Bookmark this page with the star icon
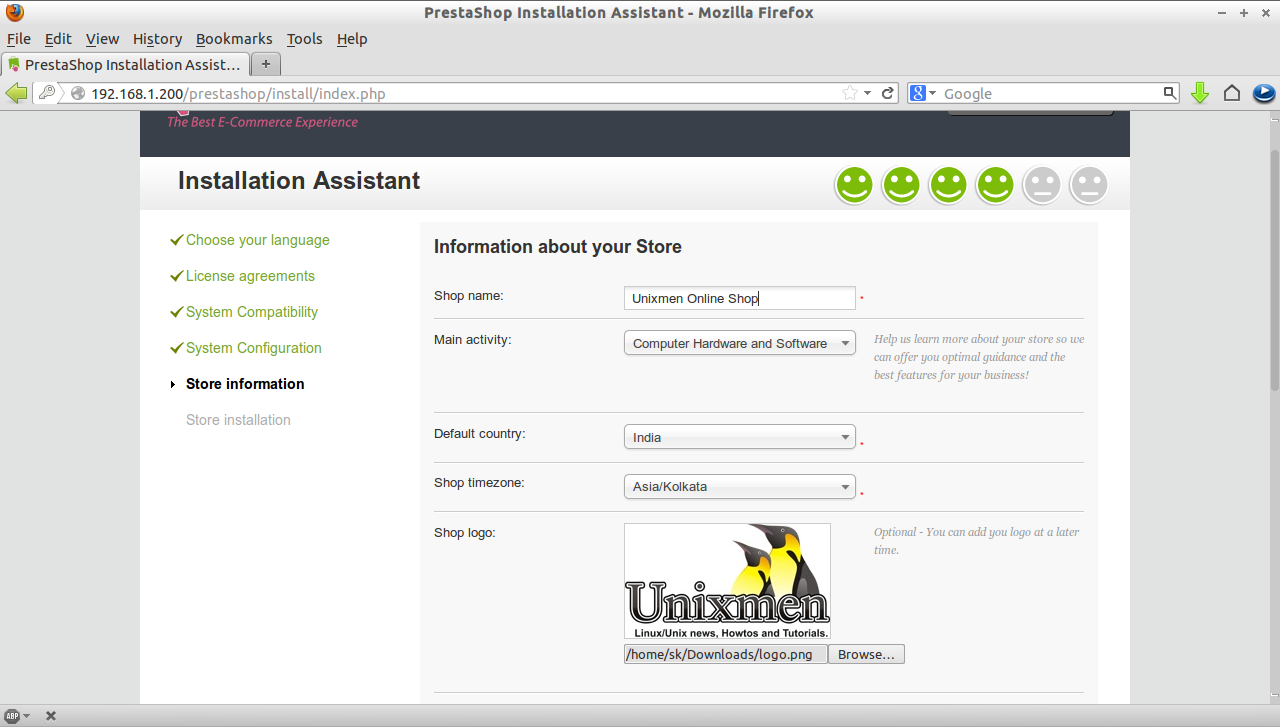The image size is (1280, 728). (850, 93)
